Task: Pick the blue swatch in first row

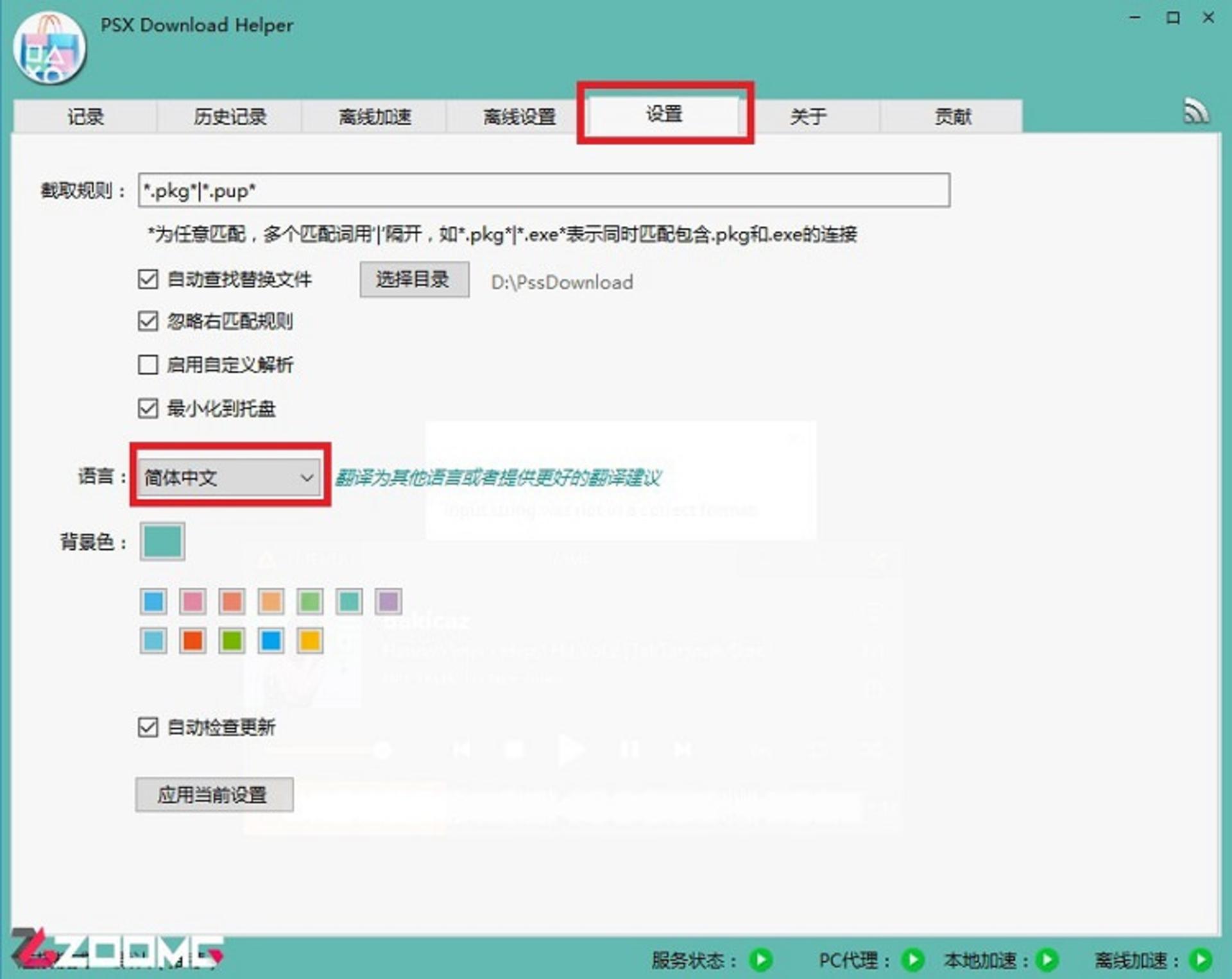Action: coord(153,601)
